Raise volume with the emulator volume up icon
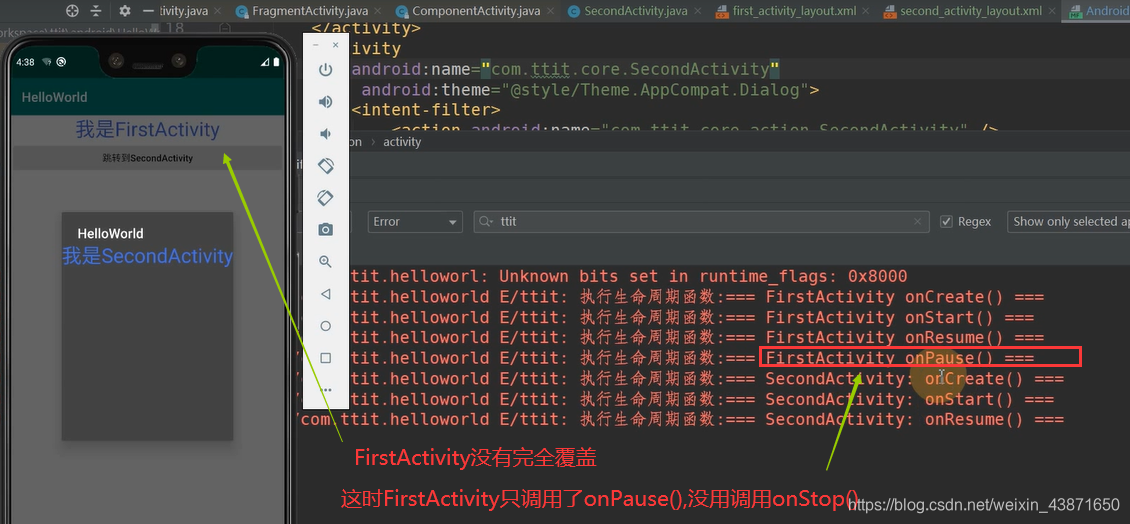 pyautogui.click(x=326, y=102)
